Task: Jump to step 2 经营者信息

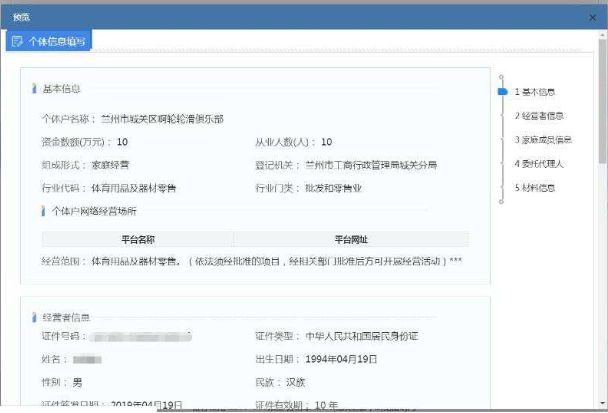Action: 539,116
